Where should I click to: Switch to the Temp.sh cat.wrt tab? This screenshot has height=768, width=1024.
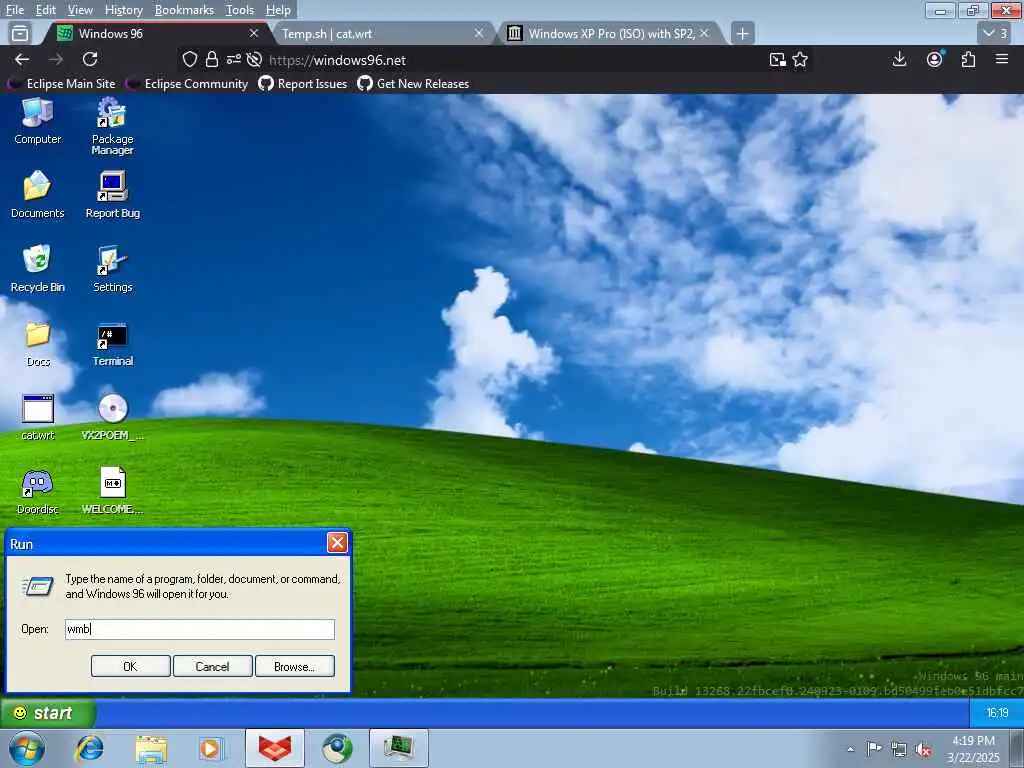coord(382,33)
